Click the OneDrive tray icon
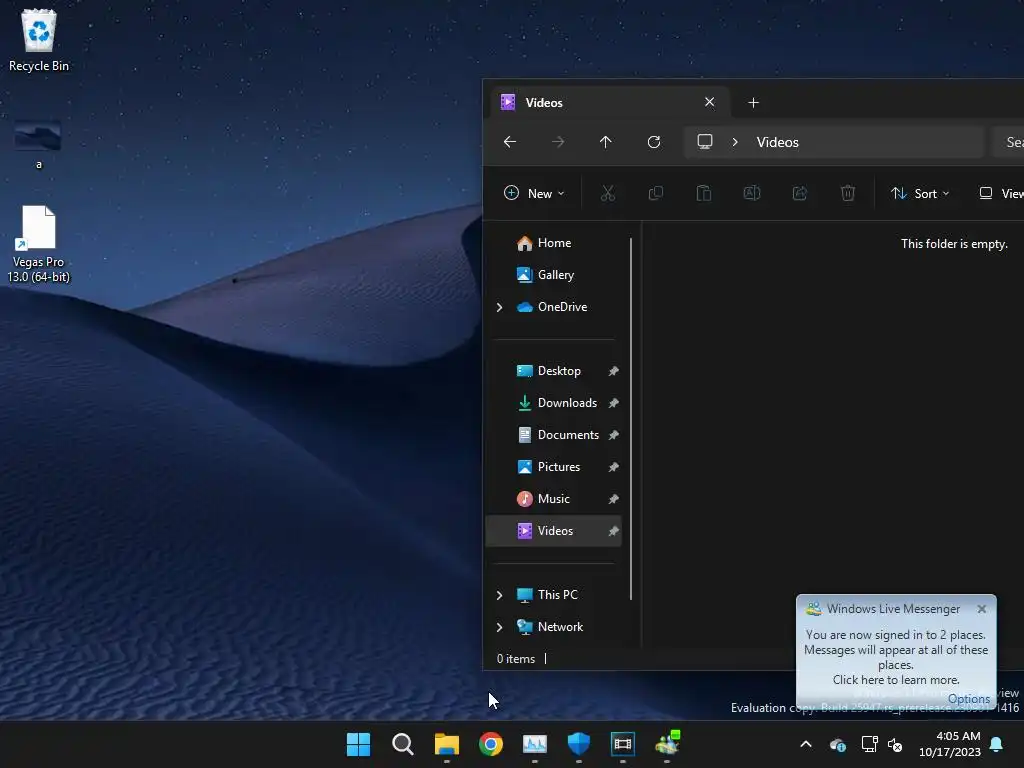1024x768 pixels. (838, 744)
